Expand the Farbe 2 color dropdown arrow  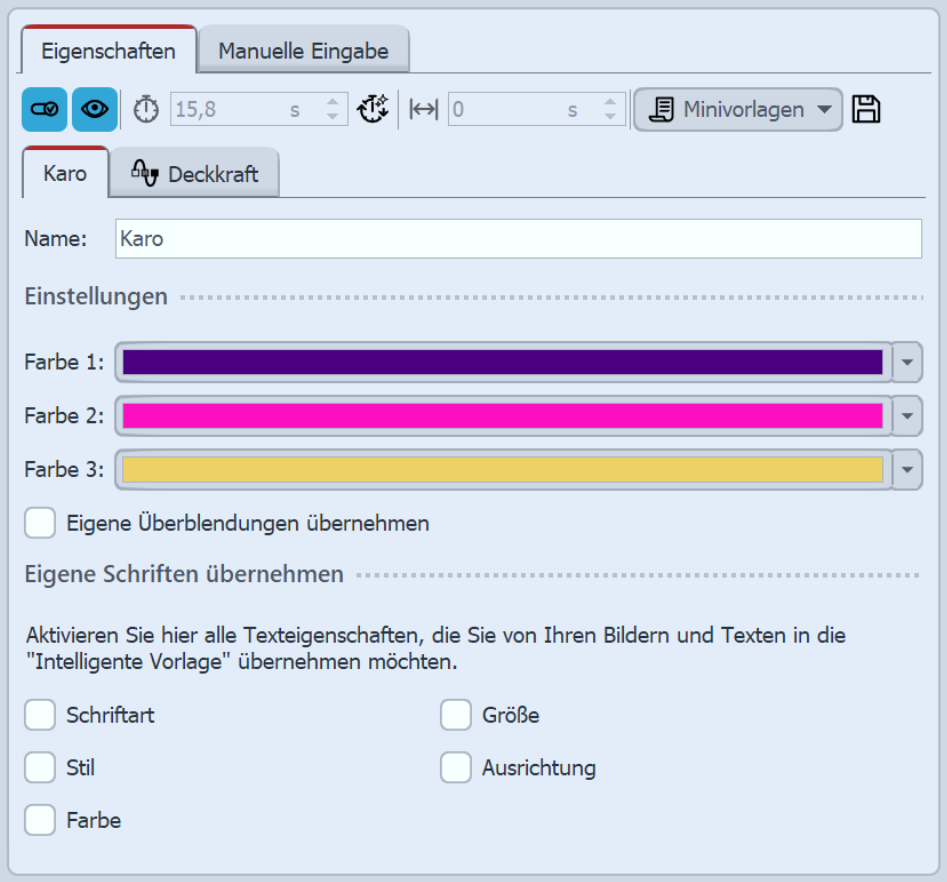906,416
